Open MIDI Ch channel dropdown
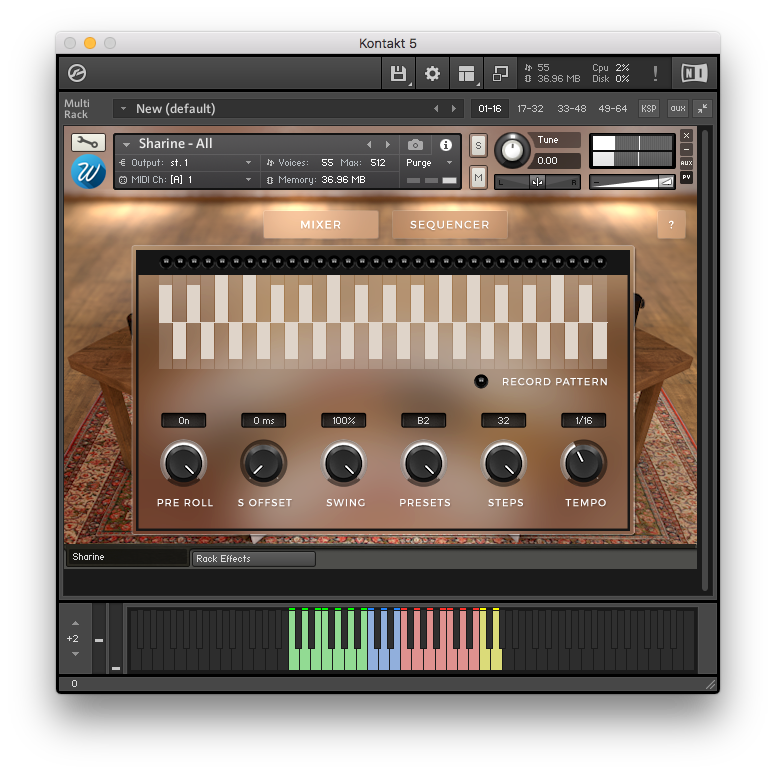776x774 pixels. (x=248, y=180)
